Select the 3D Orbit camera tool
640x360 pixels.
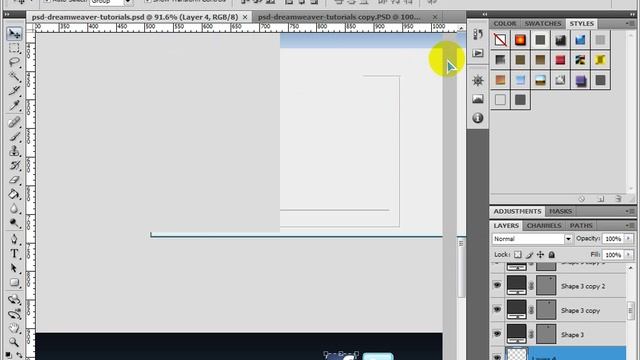[x=14, y=314]
